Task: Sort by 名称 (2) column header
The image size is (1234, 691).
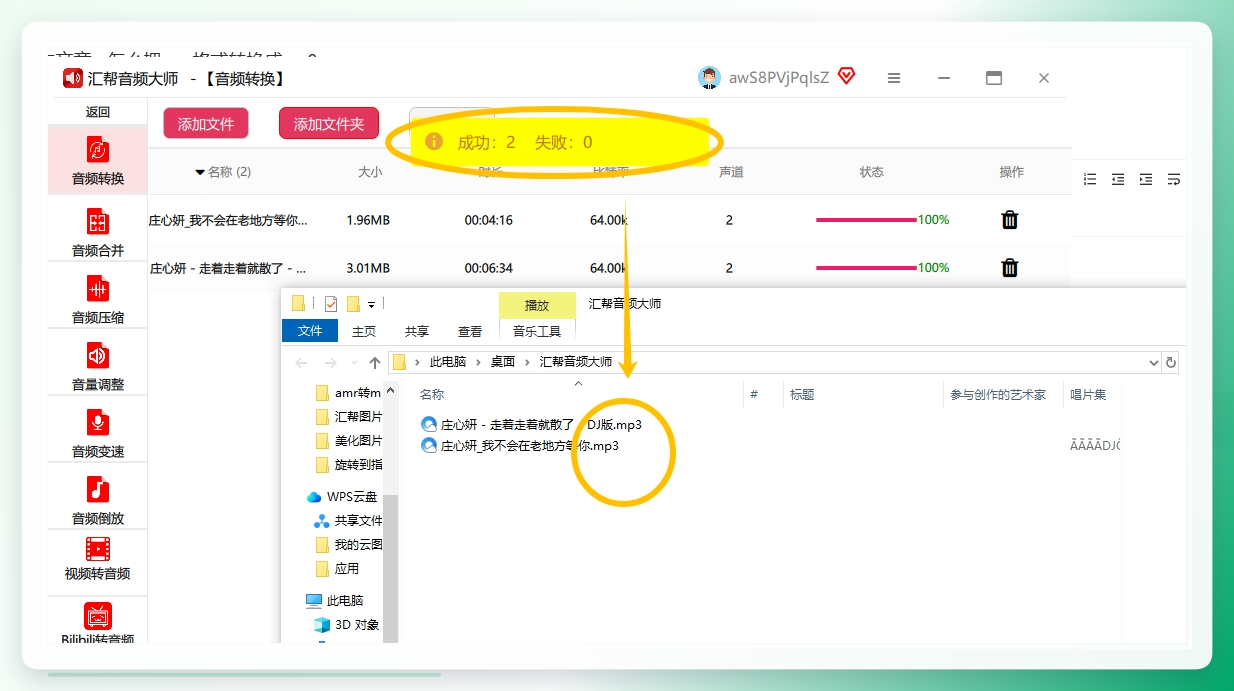Action: [x=223, y=172]
